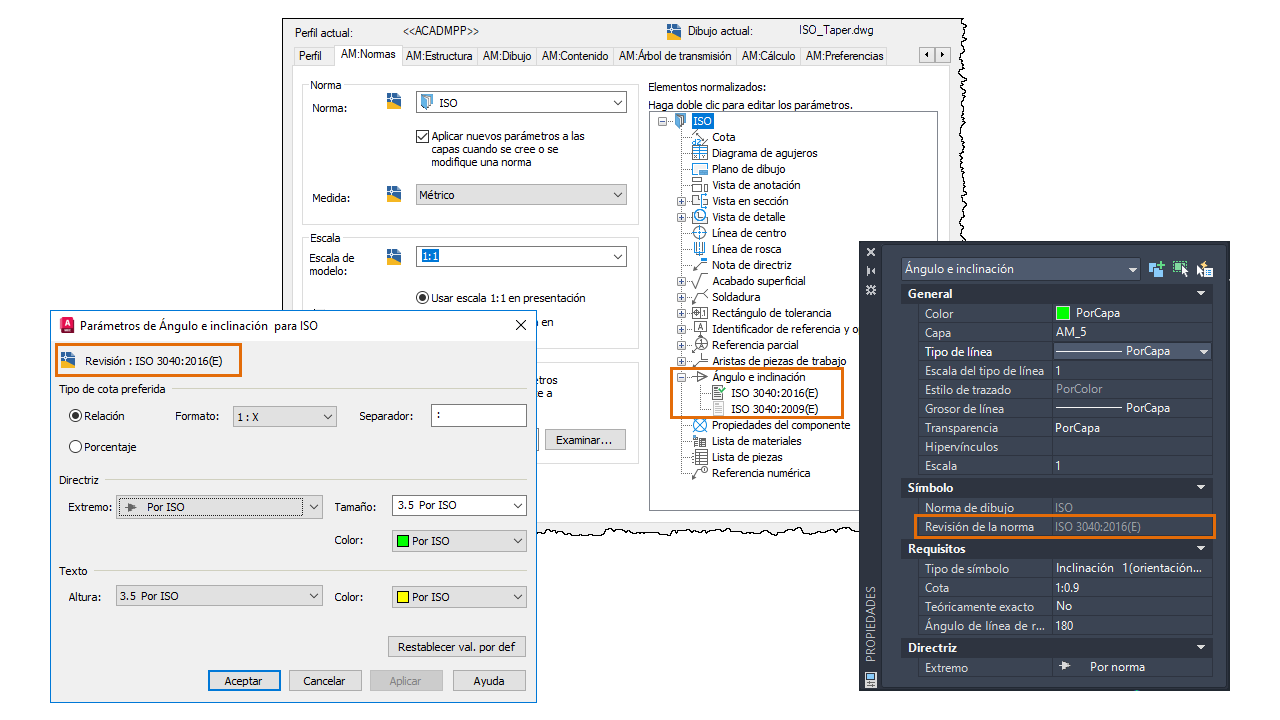Select the Propiedades del componente icon
Viewport: 1280px width, 720px height.
click(x=700, y=425)
